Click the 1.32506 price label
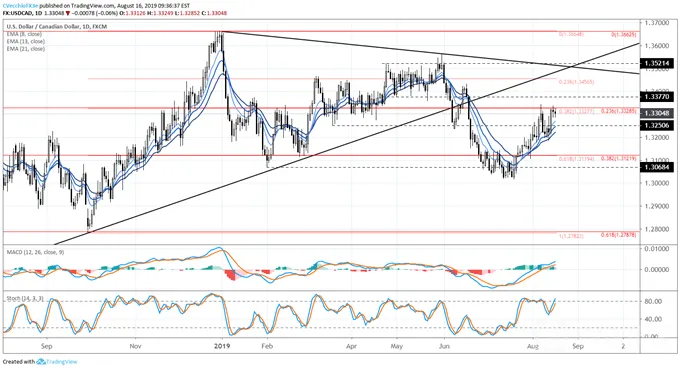This screenshot has height=369, width=680. pyautogui.click(x=657, y=126)
